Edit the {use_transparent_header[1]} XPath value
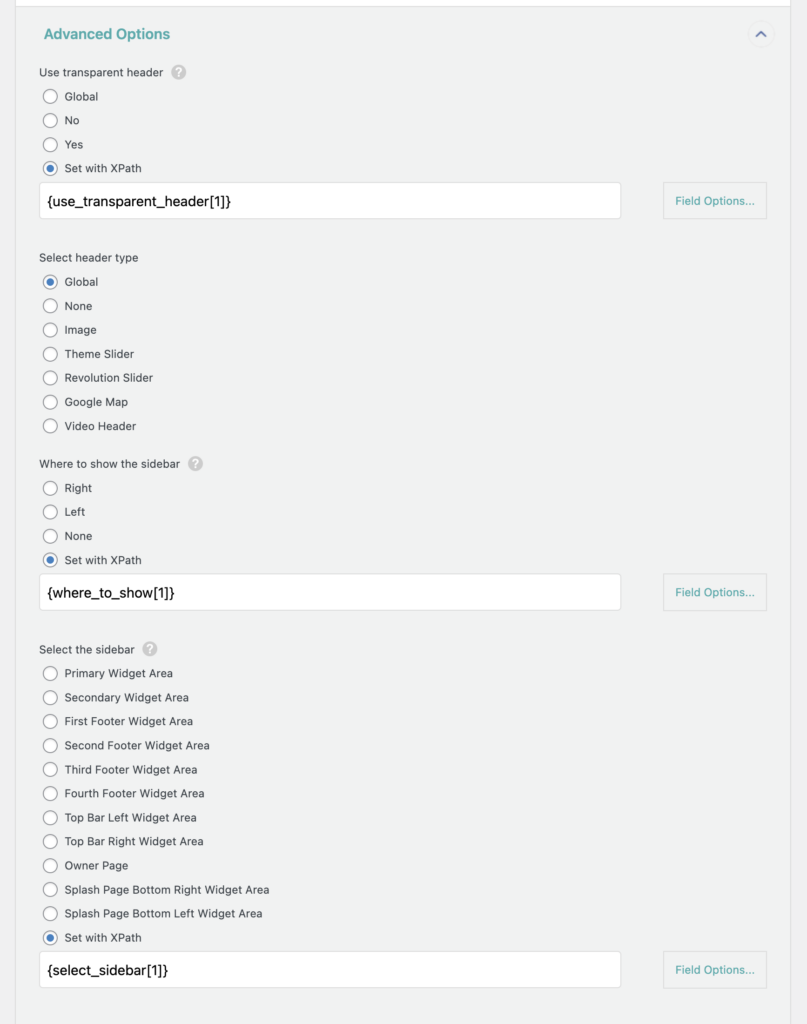 (x=330, y=200)
